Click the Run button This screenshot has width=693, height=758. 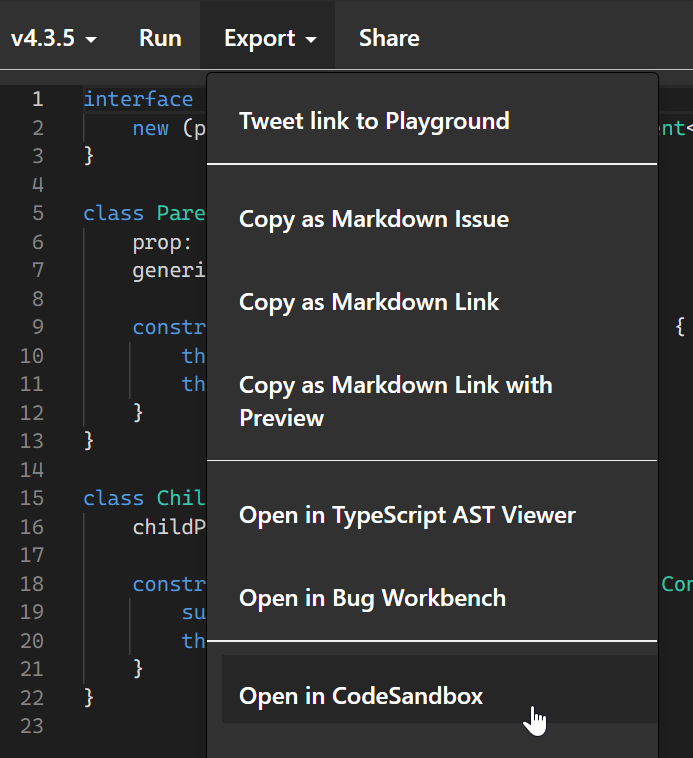(x=160, y=39)
